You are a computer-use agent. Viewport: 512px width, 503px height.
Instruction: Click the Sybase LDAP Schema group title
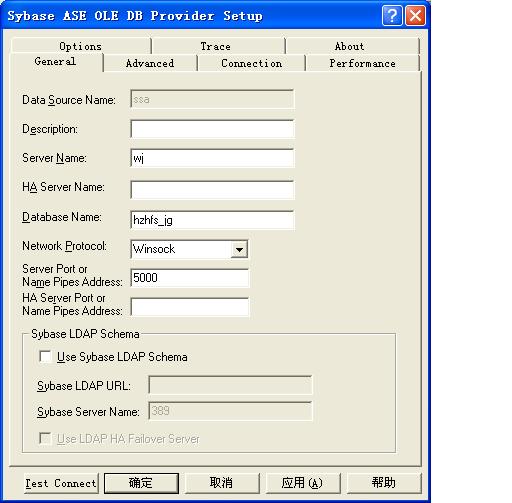point(85,334)
